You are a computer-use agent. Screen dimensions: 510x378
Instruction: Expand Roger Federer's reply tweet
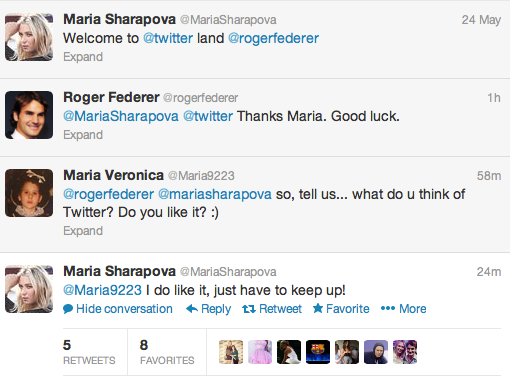pos(83,135)
